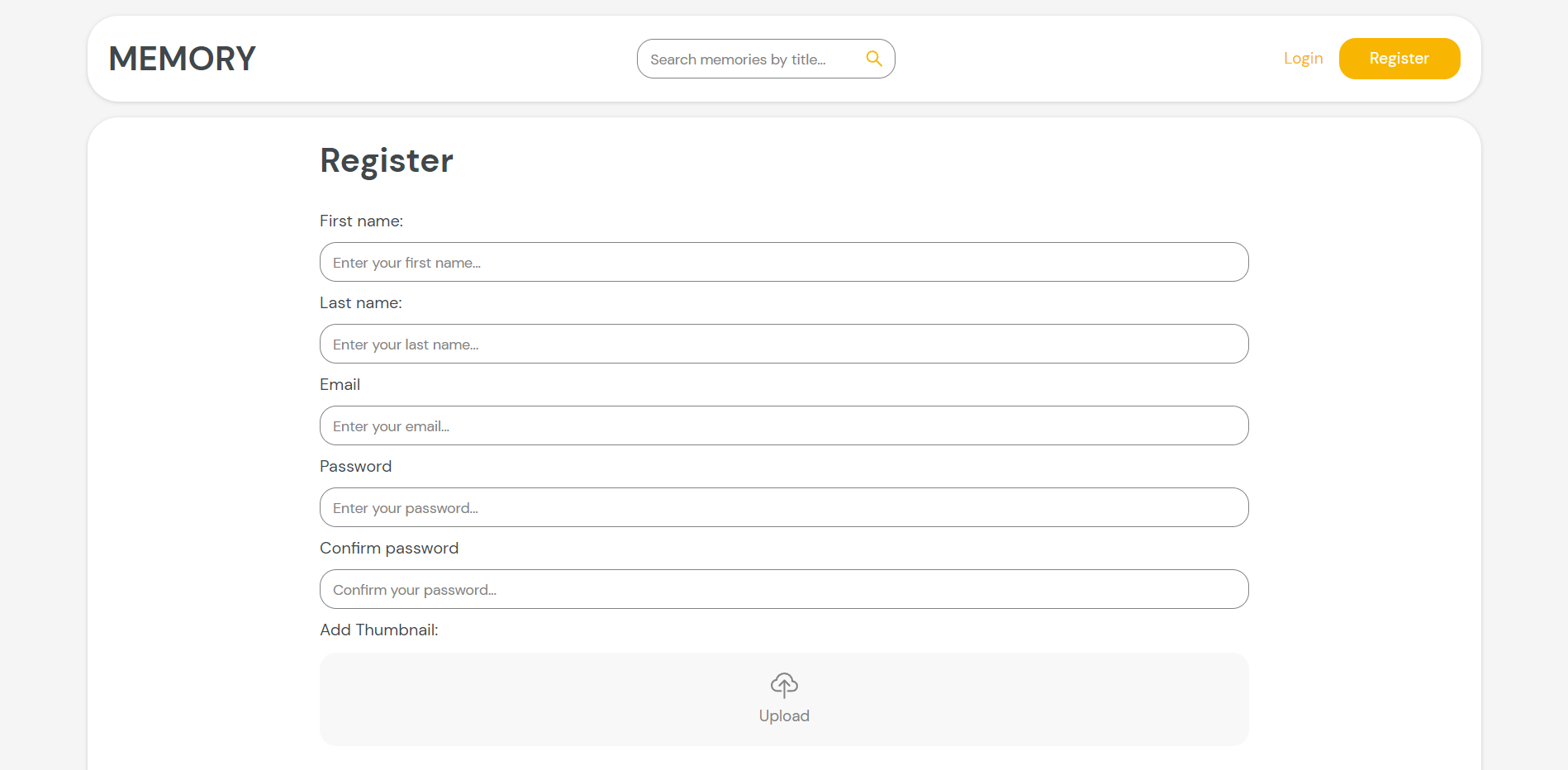Click the confirm password input field

[x=783, y=589]
